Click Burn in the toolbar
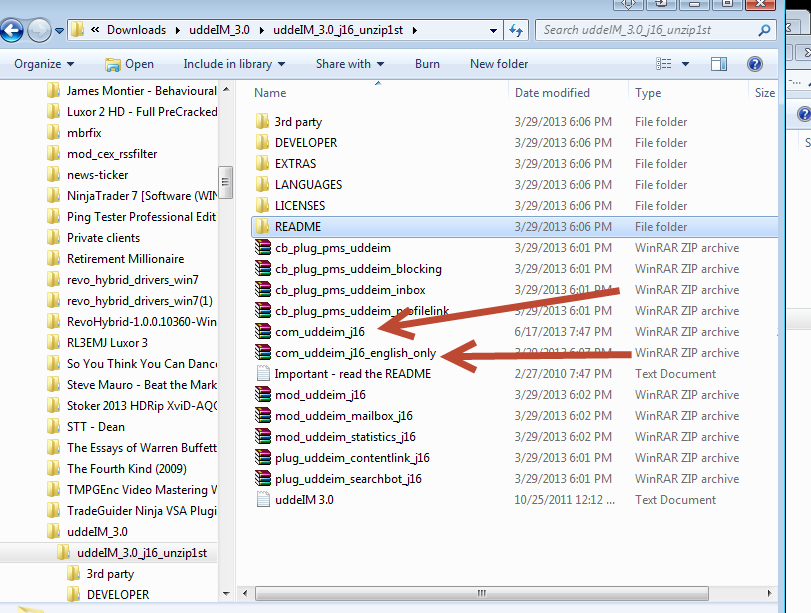This screenshot has width=811, height=613. (x=427, y=64)
